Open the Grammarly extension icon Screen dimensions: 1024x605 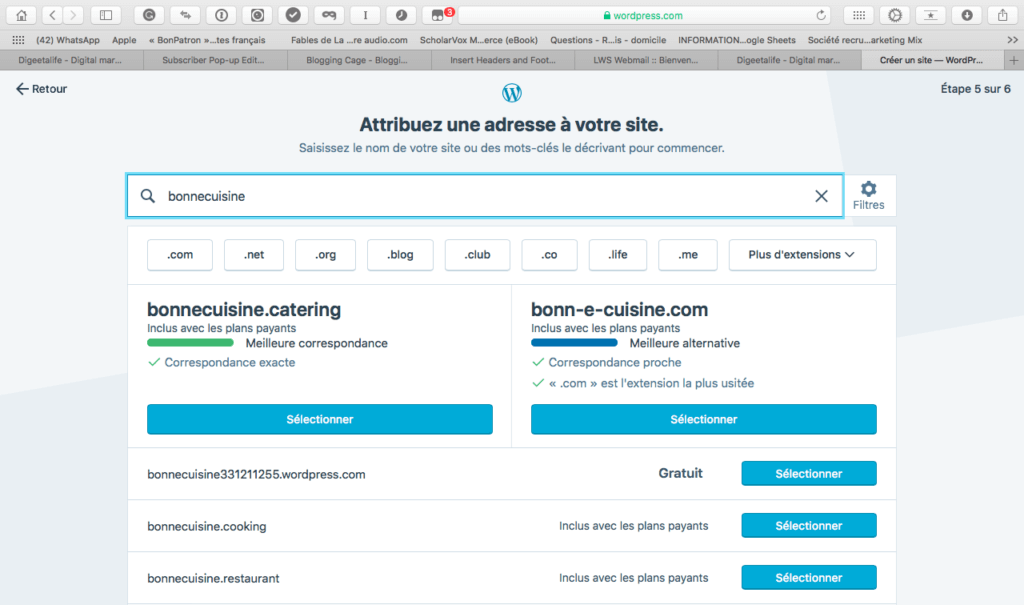click(x=149, y=15)
